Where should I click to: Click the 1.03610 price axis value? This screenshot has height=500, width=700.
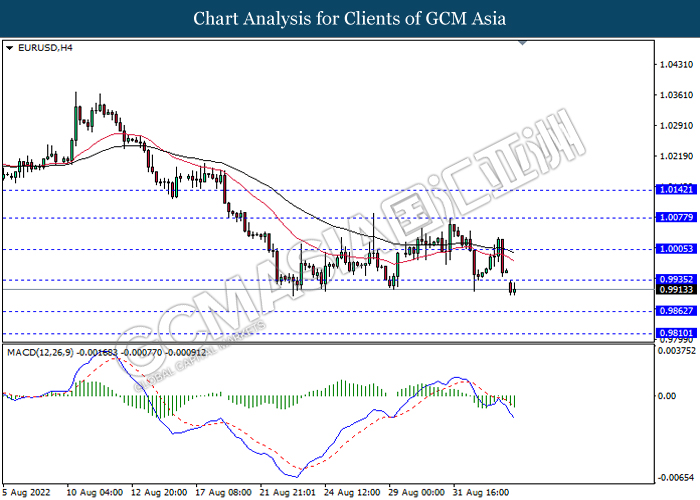676,95
